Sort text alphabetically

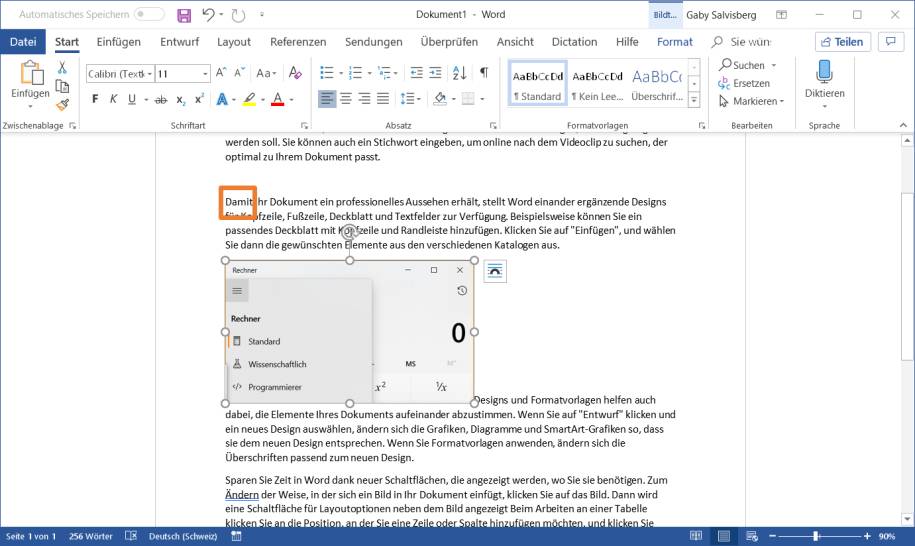[459, 72]
